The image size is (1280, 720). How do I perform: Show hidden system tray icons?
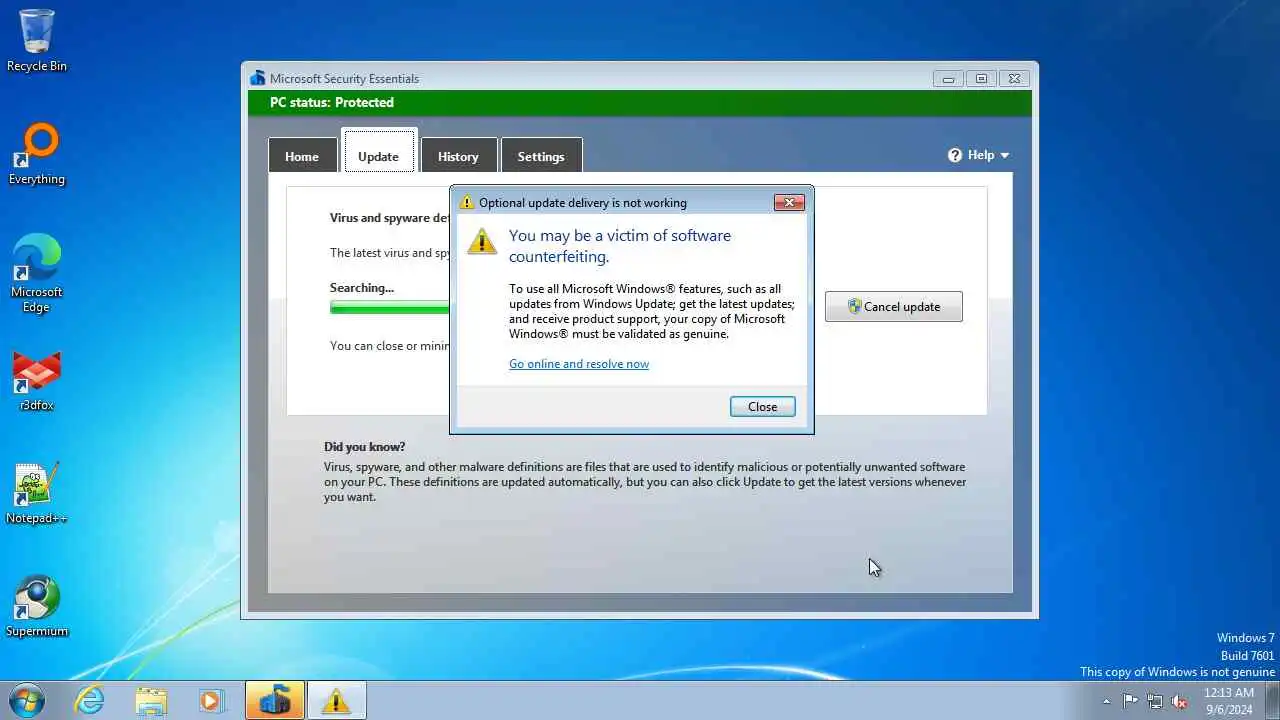1106,701
